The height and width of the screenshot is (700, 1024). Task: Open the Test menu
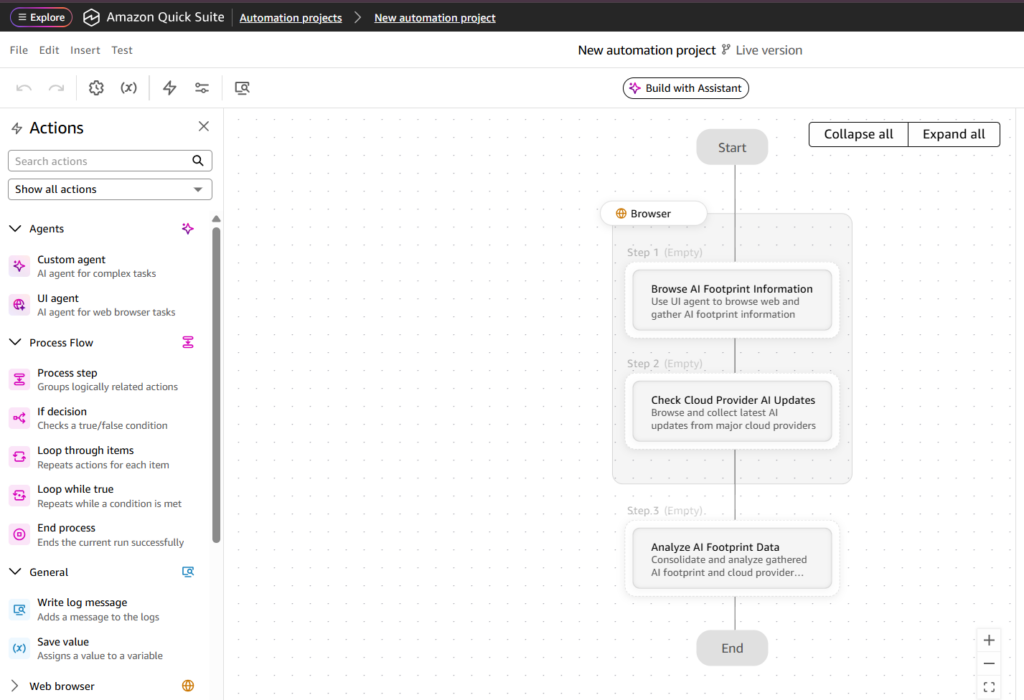[122, 50]
